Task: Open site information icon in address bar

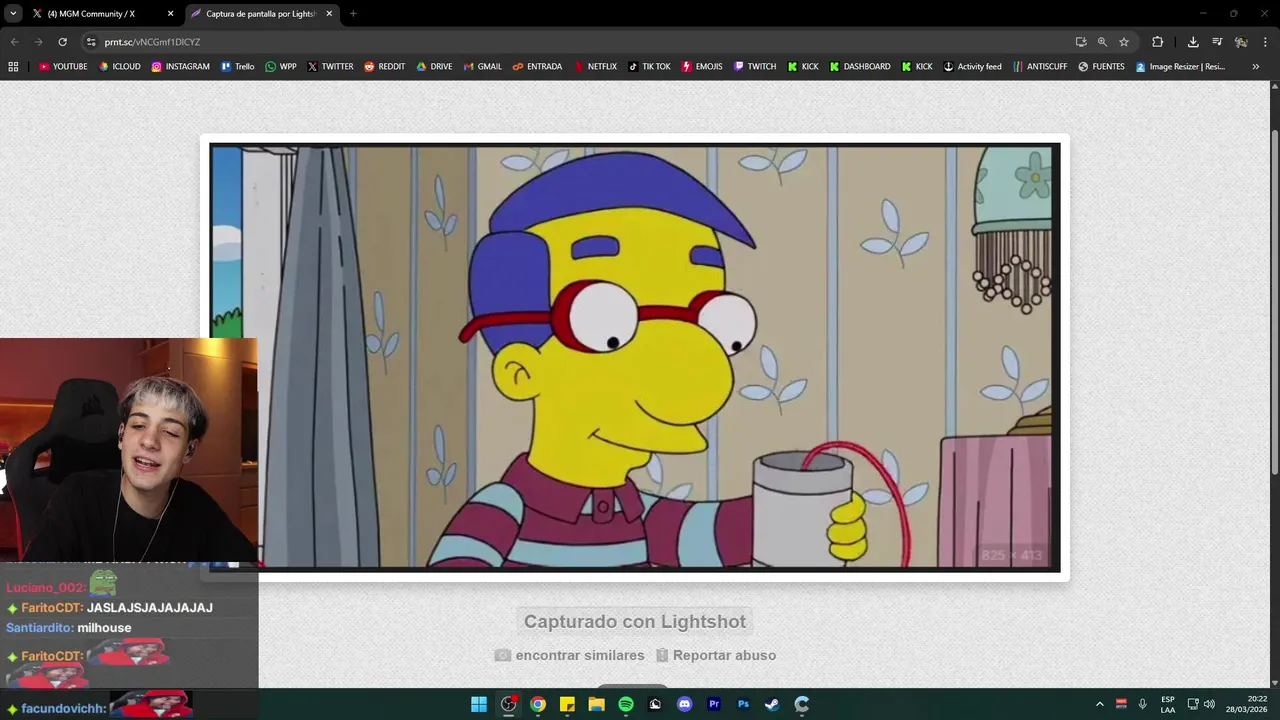Action: 91,42
